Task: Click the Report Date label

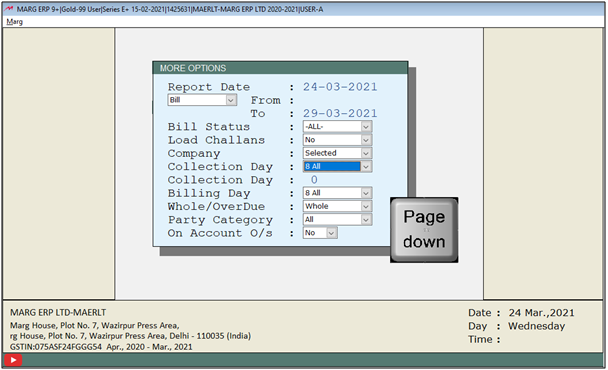Action: (209, 87)
